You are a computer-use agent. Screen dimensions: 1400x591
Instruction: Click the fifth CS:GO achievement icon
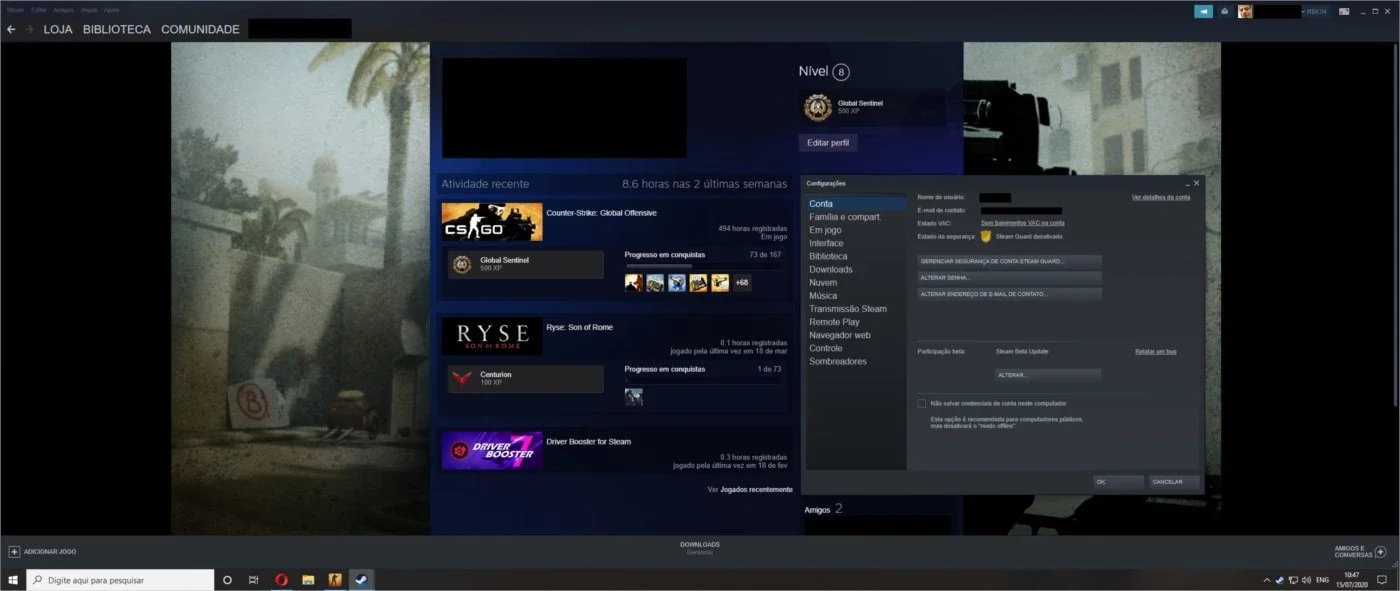(x=720, y=283)
